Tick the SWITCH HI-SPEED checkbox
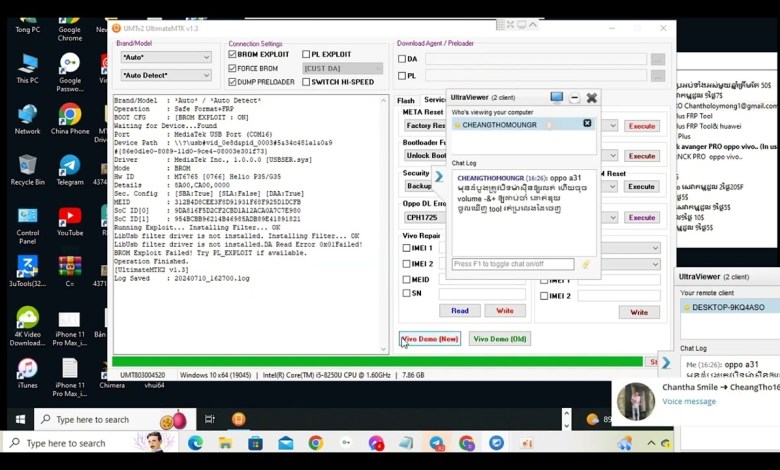This screenshot has width=780, height=470. 306,82
